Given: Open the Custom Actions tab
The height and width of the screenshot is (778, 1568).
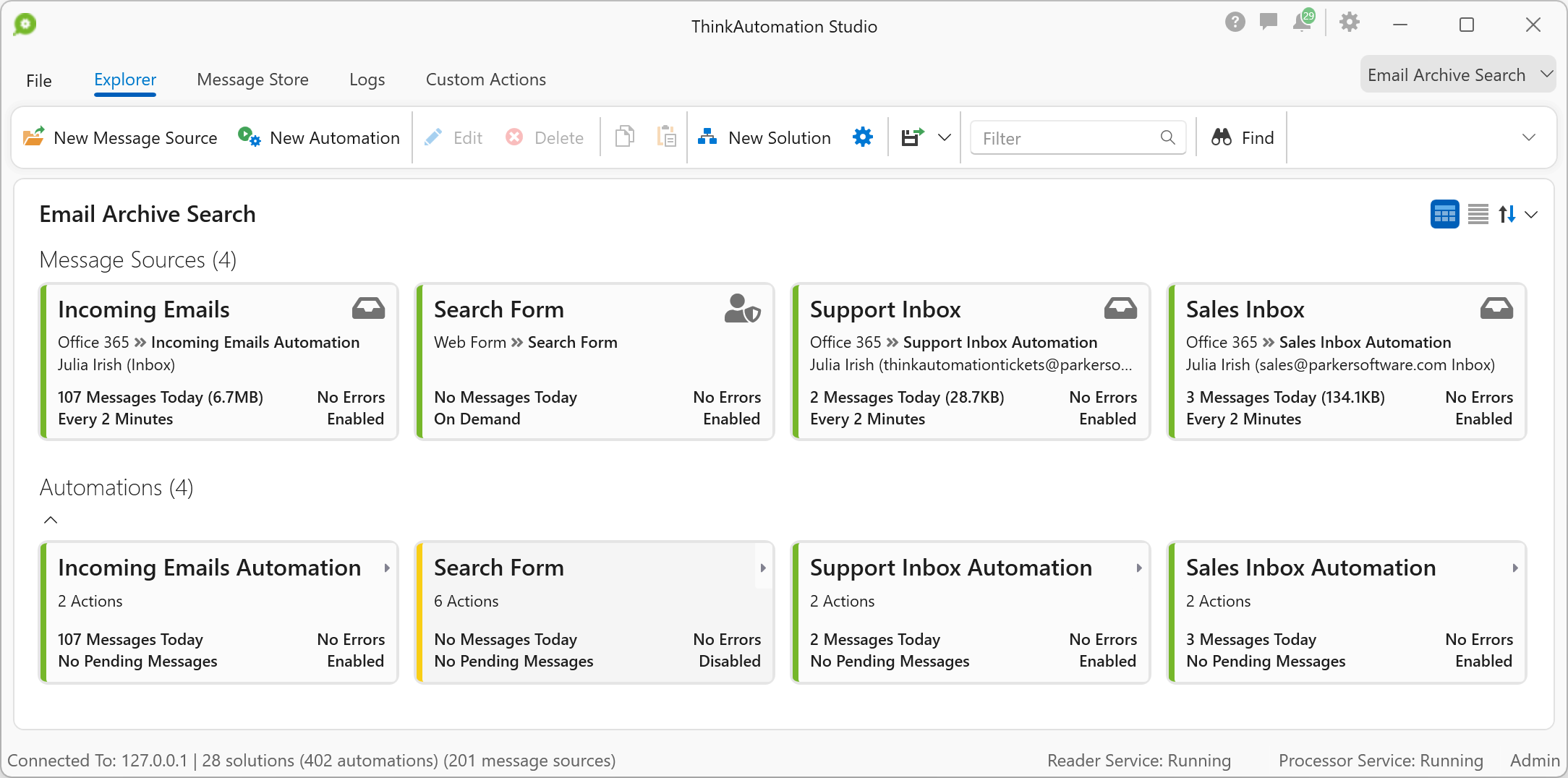Looking at the screenshot, I should click(x=485, y=80).
